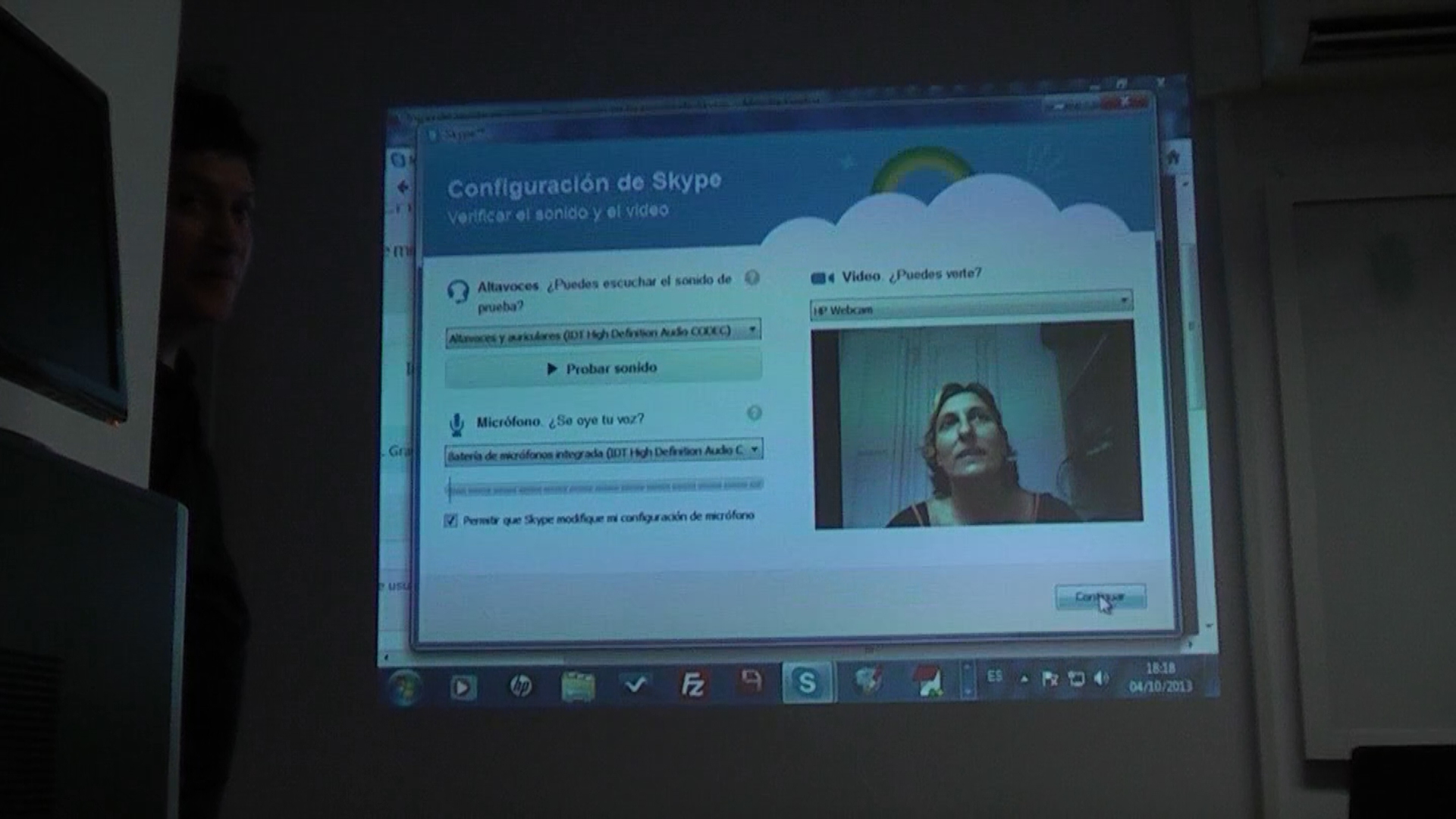Click the taskbar toolbar scroll arrows
The height and width of the screenshot is (819, 1456).
coord(966,679)
